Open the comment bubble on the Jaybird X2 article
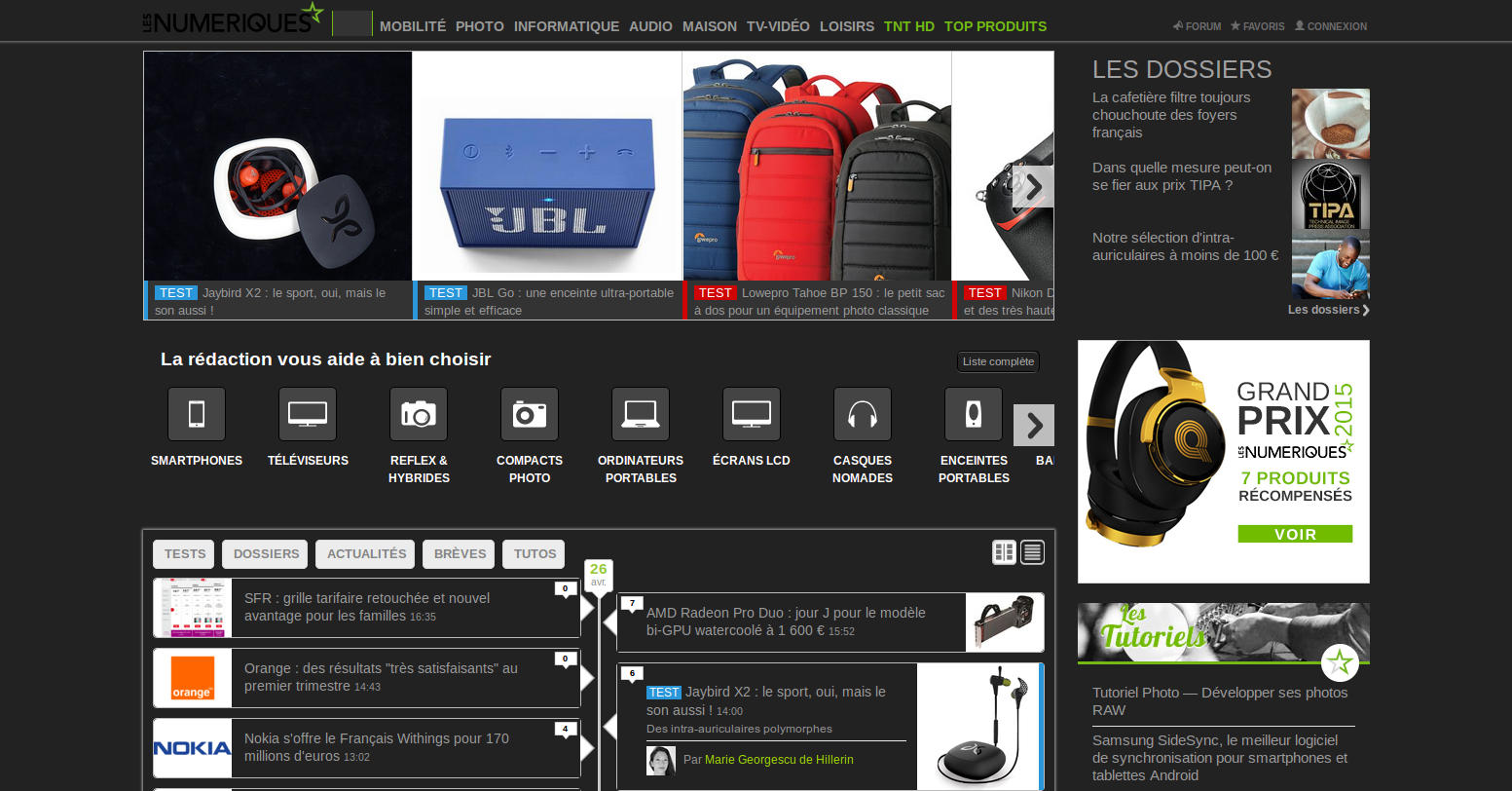1512x791 pixels. pyautogui.click(x=632, y=674)
